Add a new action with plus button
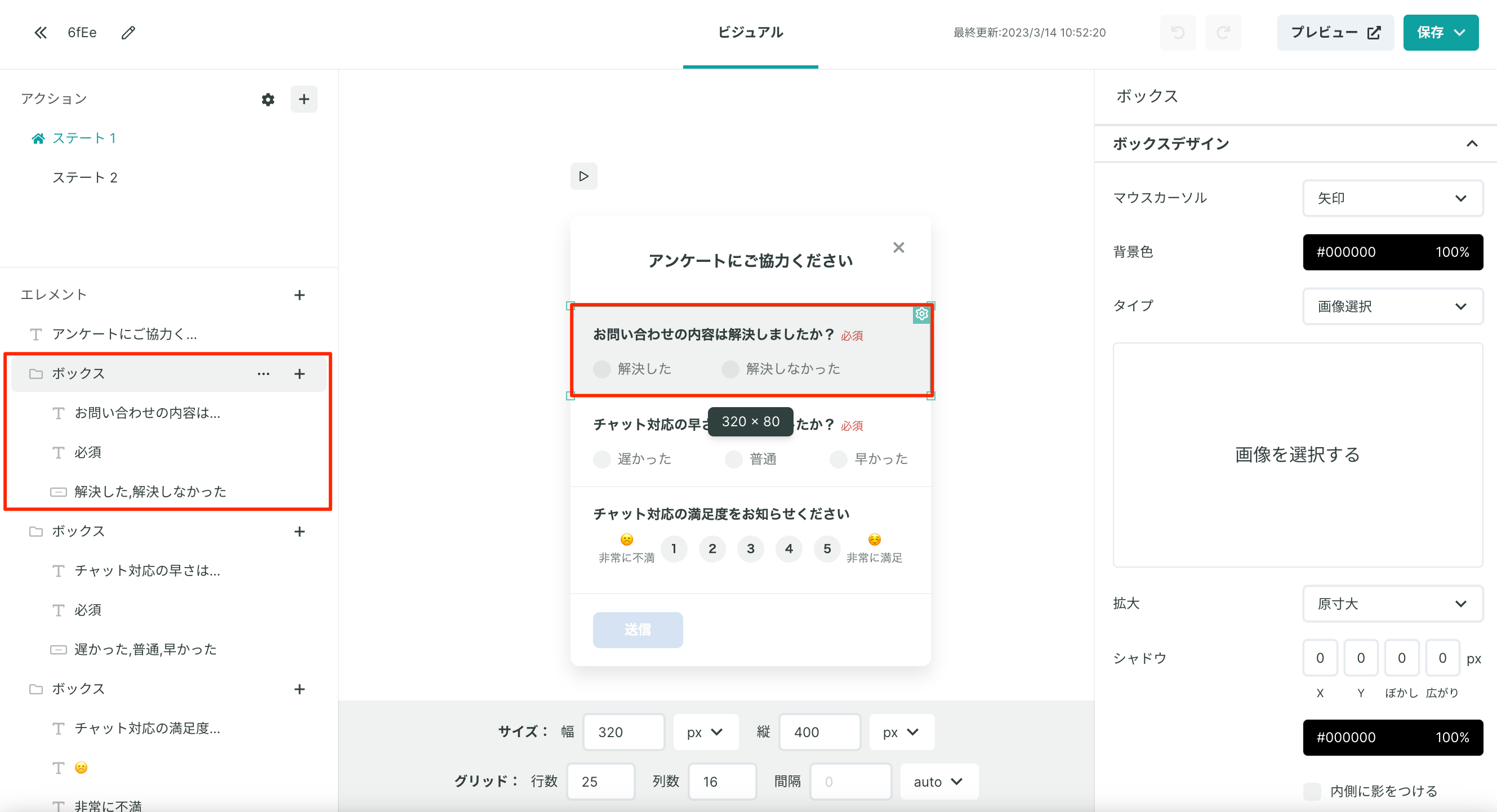Image resolution: width=1497 pixels, height=812 pixels. pos(304,99)
